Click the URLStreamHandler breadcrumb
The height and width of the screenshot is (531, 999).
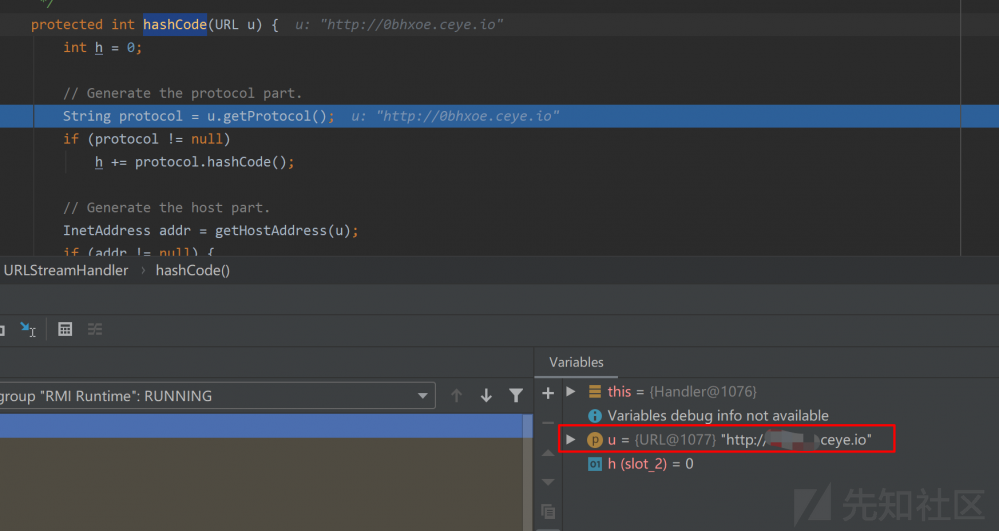66,270
